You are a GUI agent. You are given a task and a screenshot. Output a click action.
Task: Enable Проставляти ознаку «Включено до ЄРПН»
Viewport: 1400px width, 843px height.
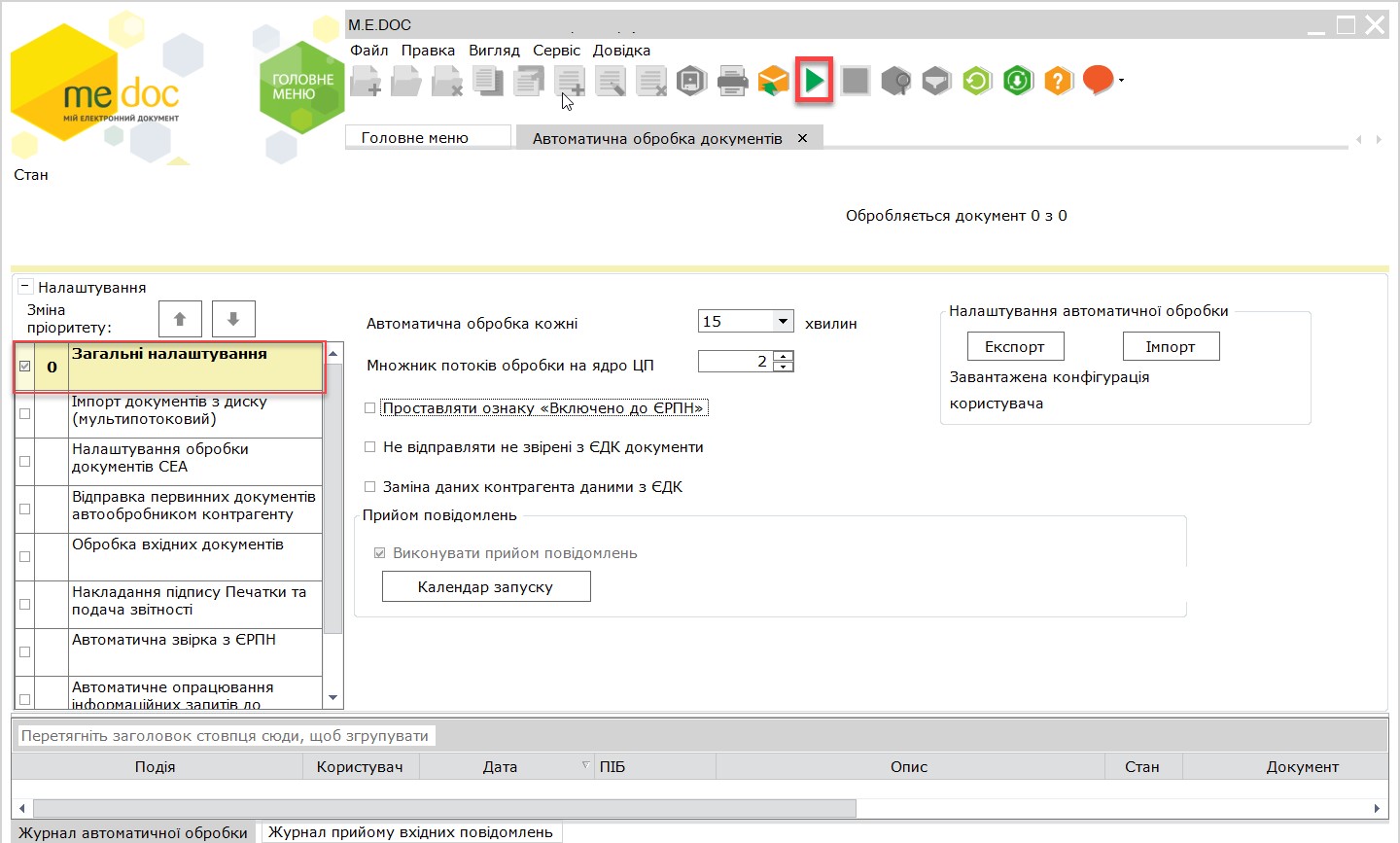(x=369, y=408)
